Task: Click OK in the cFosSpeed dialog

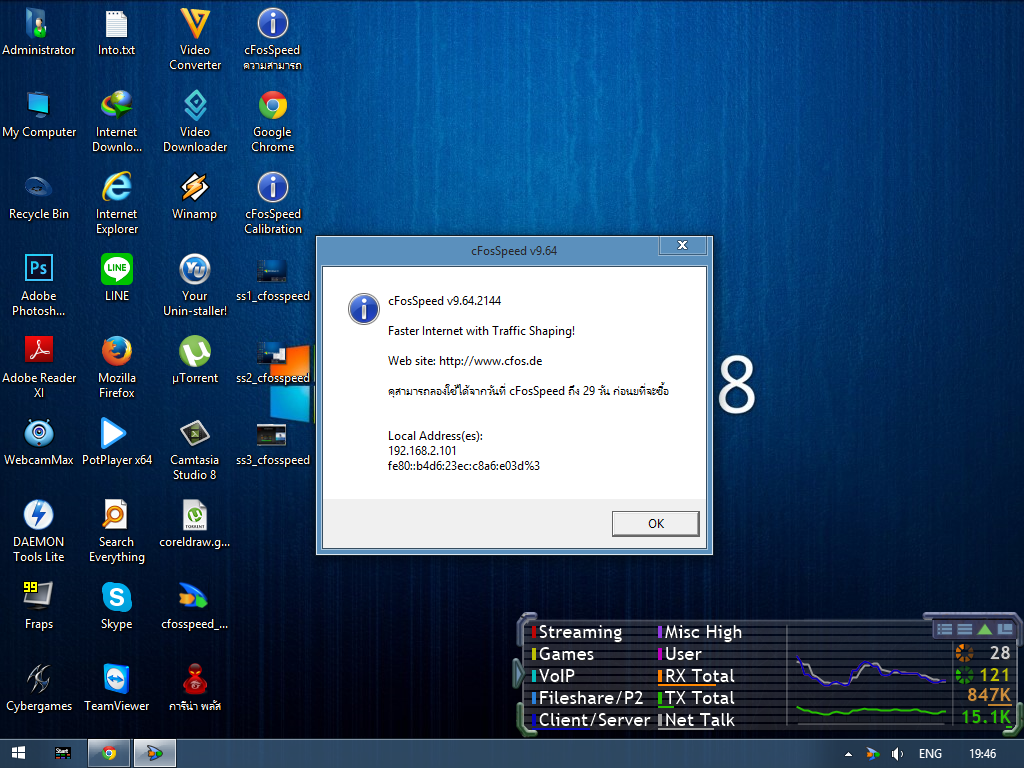Action: click(x=655, y=523)
